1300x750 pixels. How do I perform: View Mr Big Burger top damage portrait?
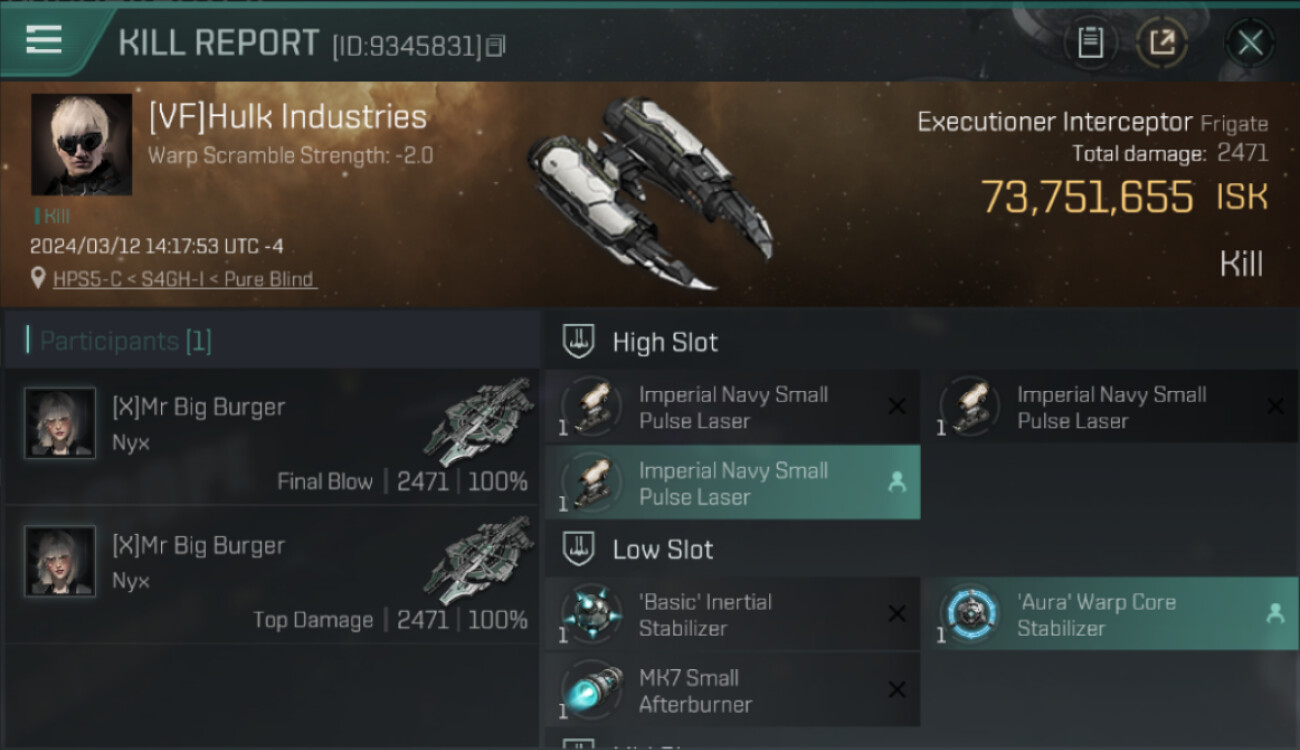pos(60,561)
